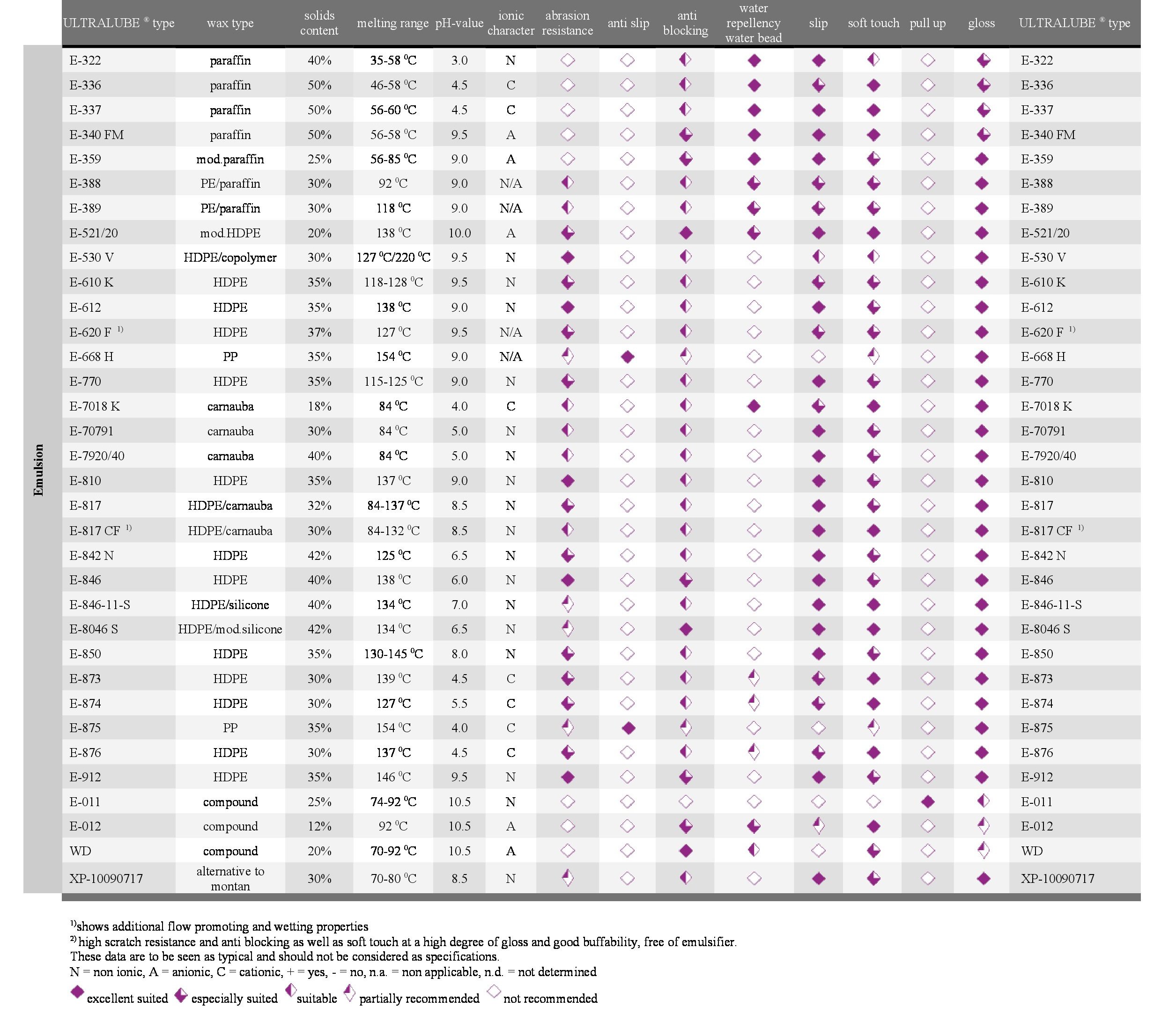Click anti blocking diamond for E-521/20
Screen dimensions: 1176x1036
pos(685,233)
